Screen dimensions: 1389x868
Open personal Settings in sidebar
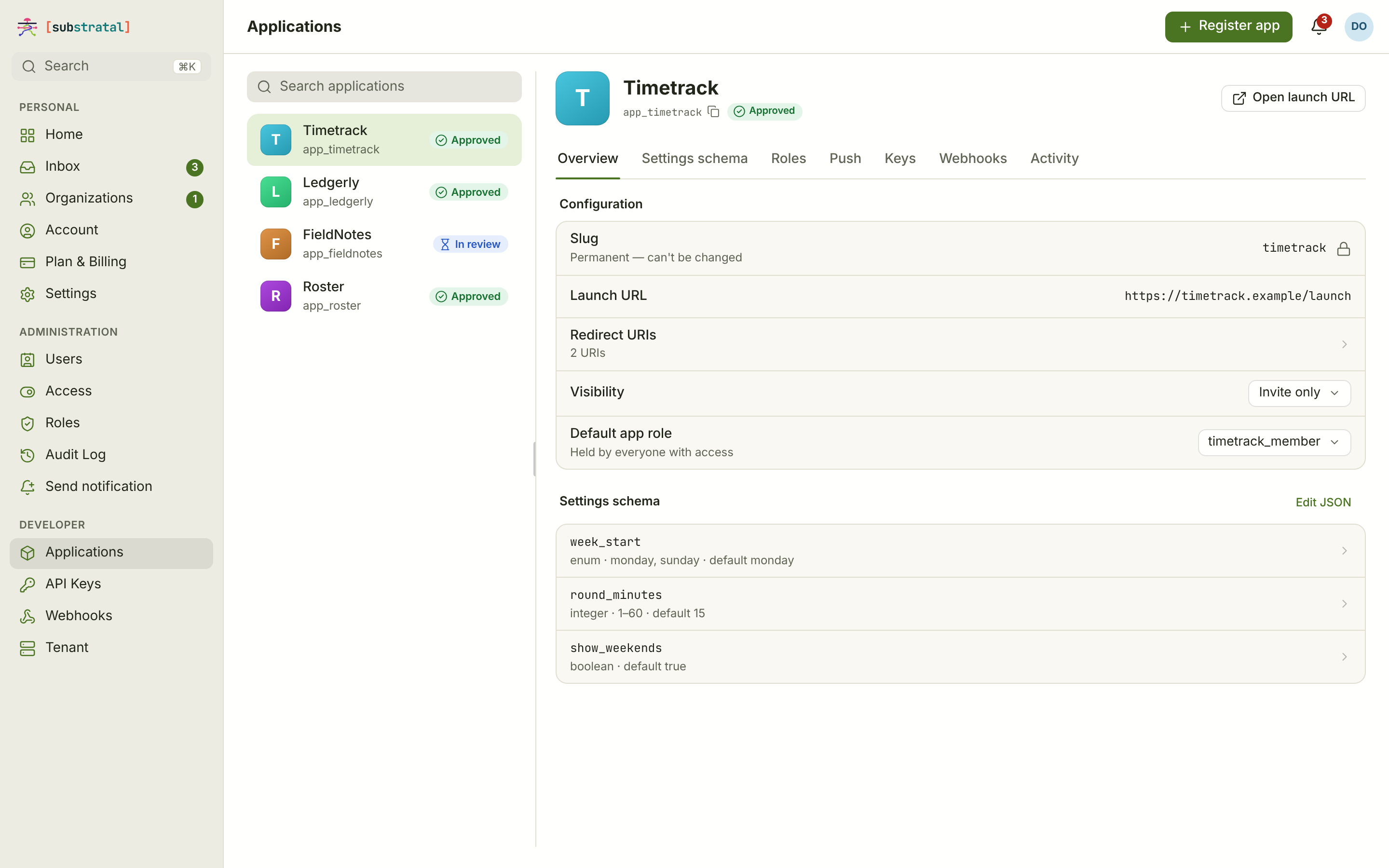coord(111,294)
